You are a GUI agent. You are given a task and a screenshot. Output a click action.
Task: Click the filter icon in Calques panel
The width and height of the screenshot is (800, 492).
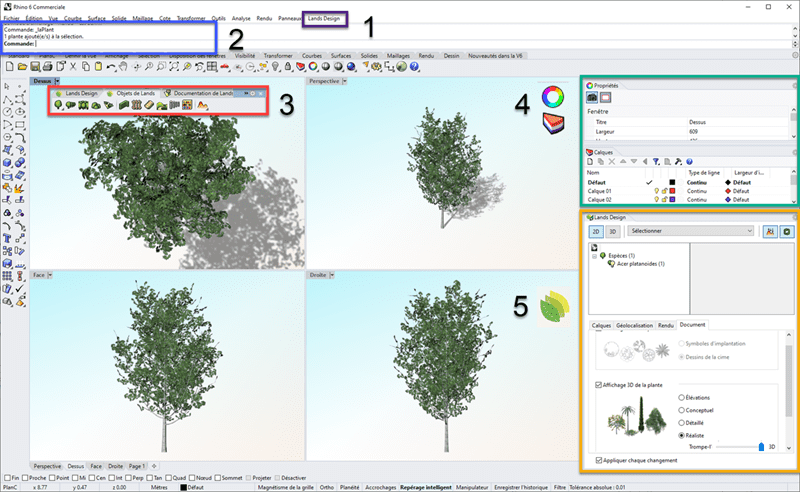[x=656, y=161]
